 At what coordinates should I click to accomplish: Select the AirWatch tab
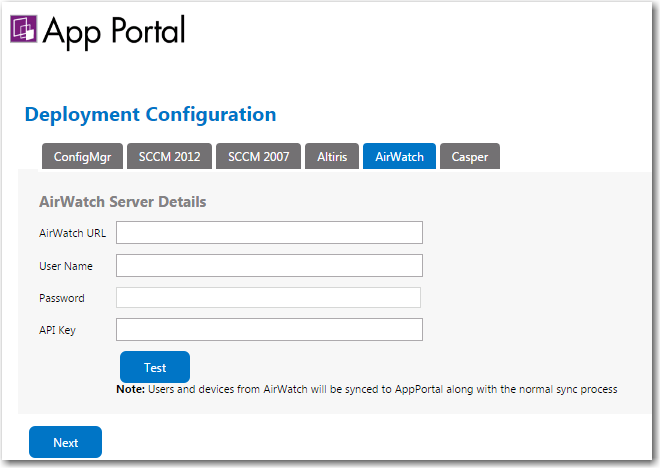pos(399,156)
